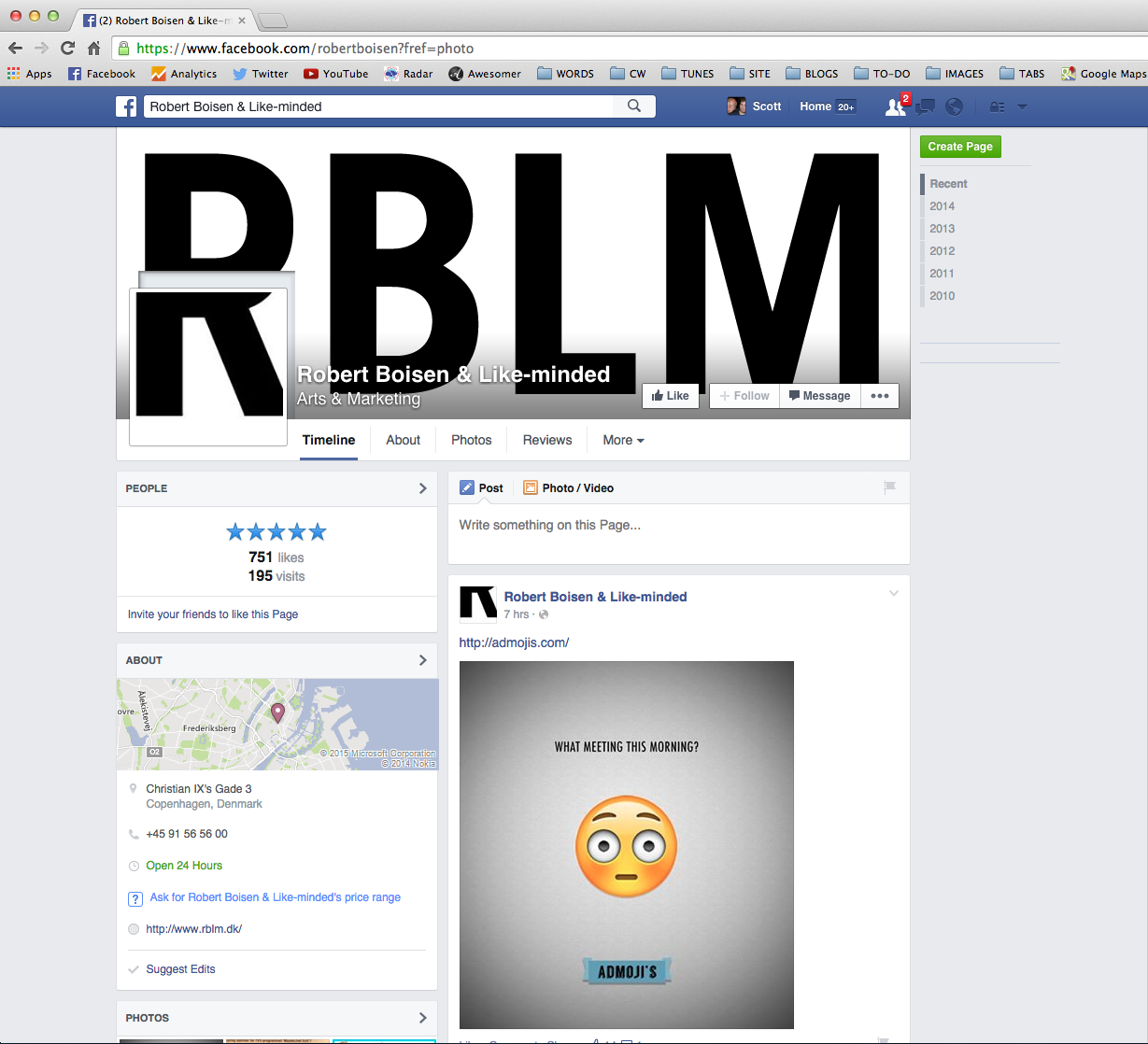Viewport: 1148px width, 1044px height.
Task: Open Scott's profile from the top bar
Action: [x=754, y=106]
